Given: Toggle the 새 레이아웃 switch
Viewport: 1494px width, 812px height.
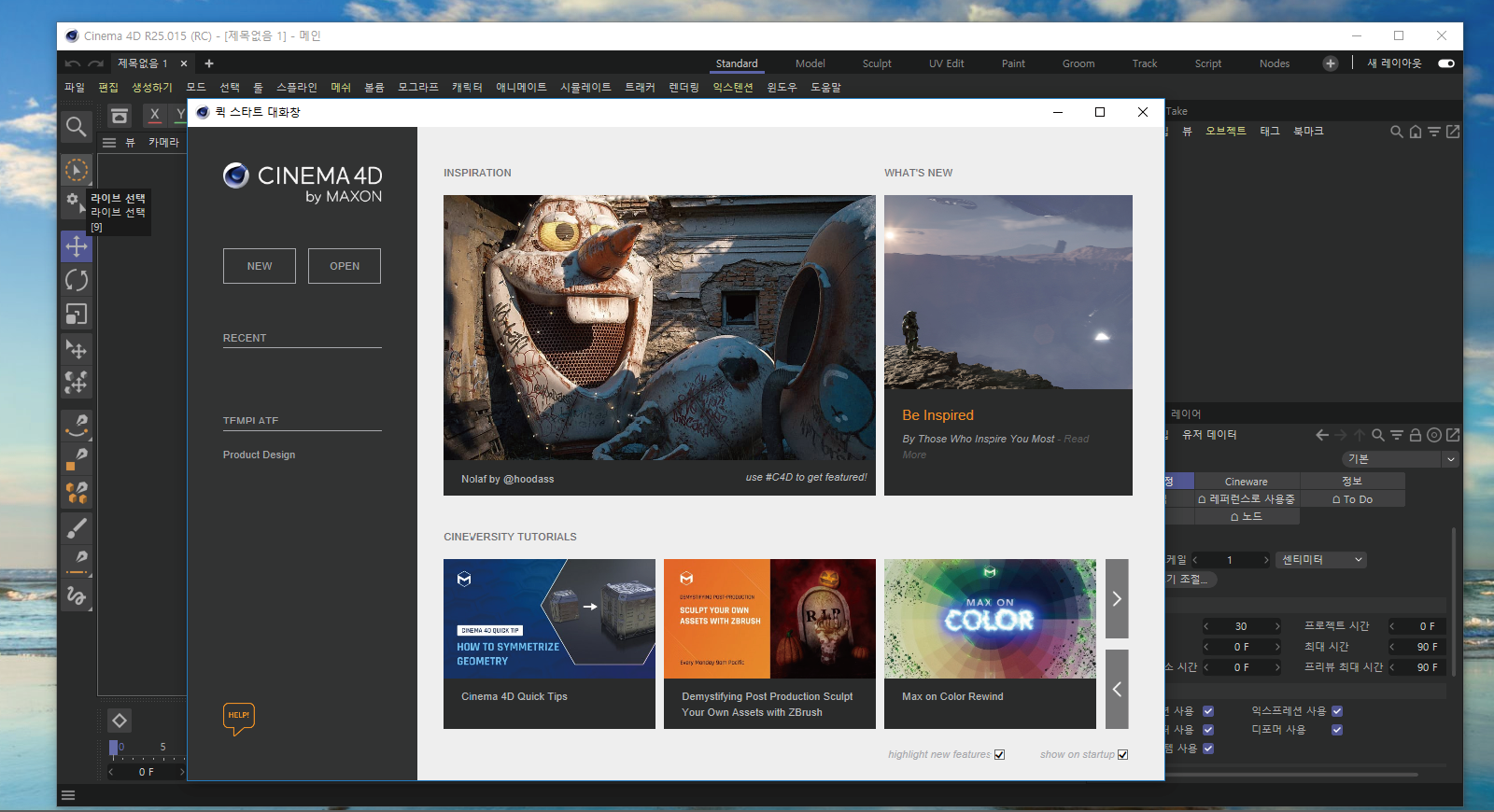Looking at the screenshot, I should coord(1446,63).
